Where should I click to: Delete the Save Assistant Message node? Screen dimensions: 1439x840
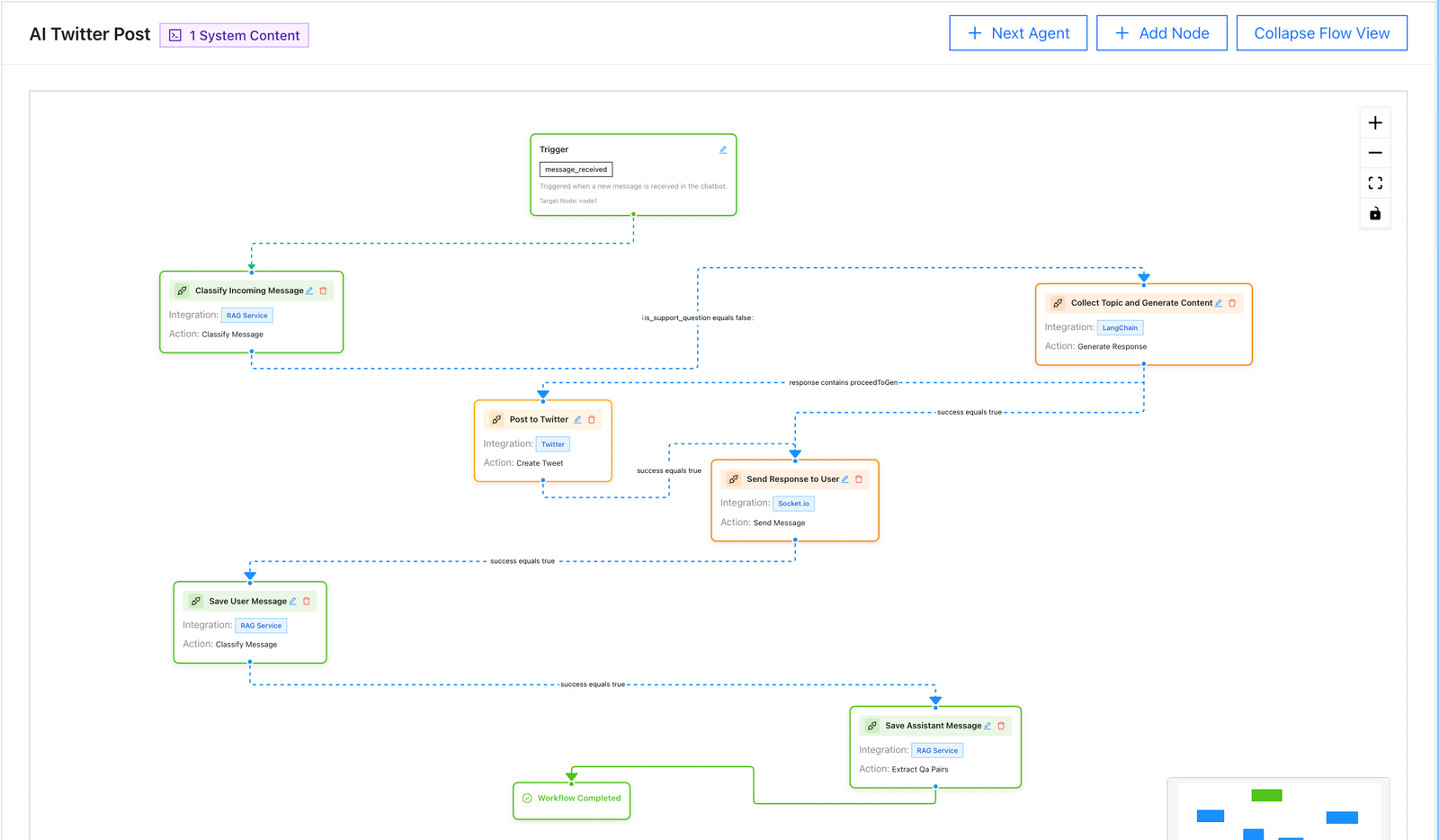click(1001, 725)
